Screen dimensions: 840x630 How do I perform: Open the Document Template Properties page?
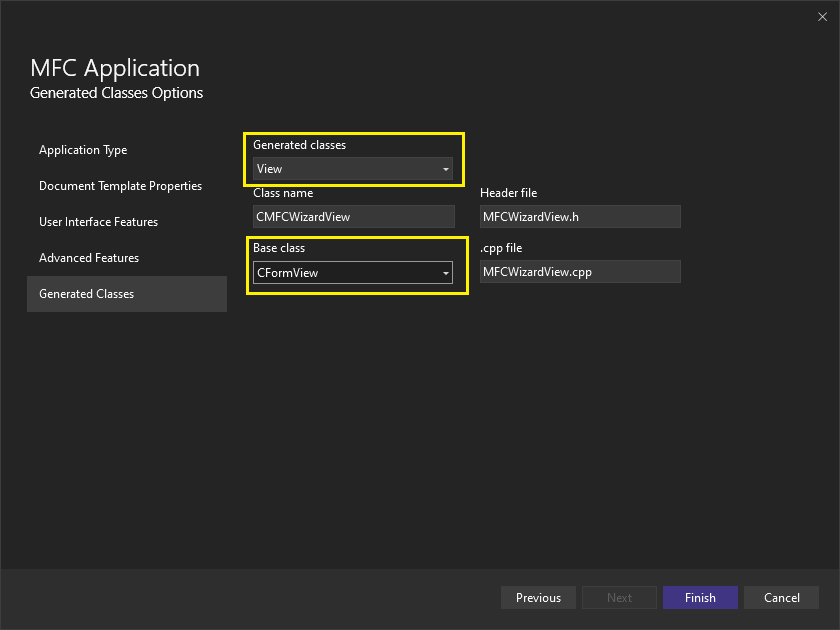coord(120,186)
